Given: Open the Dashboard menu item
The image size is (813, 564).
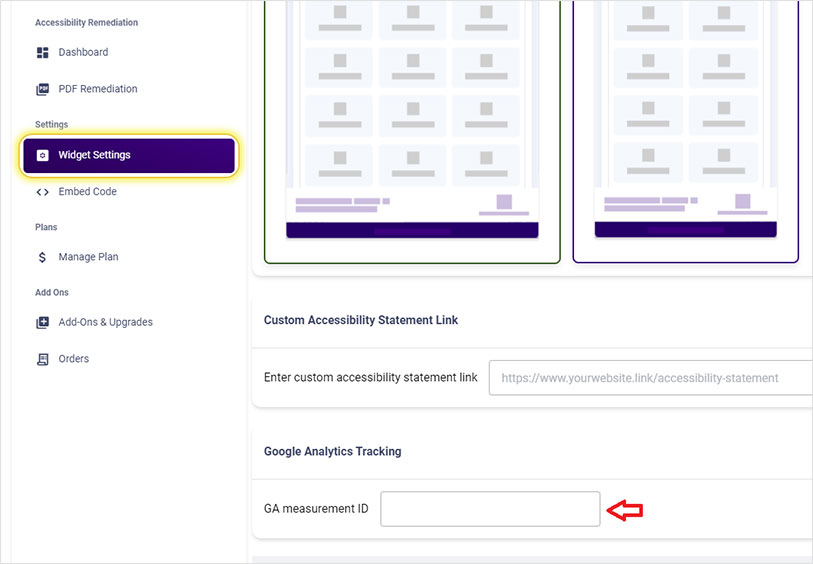Looking at the screenshot, I should click(x=83, y=52).
